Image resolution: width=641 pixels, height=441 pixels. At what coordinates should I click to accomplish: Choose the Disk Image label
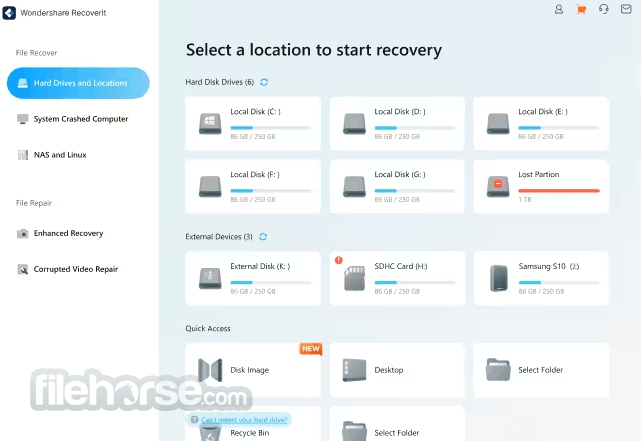point(249,370)
